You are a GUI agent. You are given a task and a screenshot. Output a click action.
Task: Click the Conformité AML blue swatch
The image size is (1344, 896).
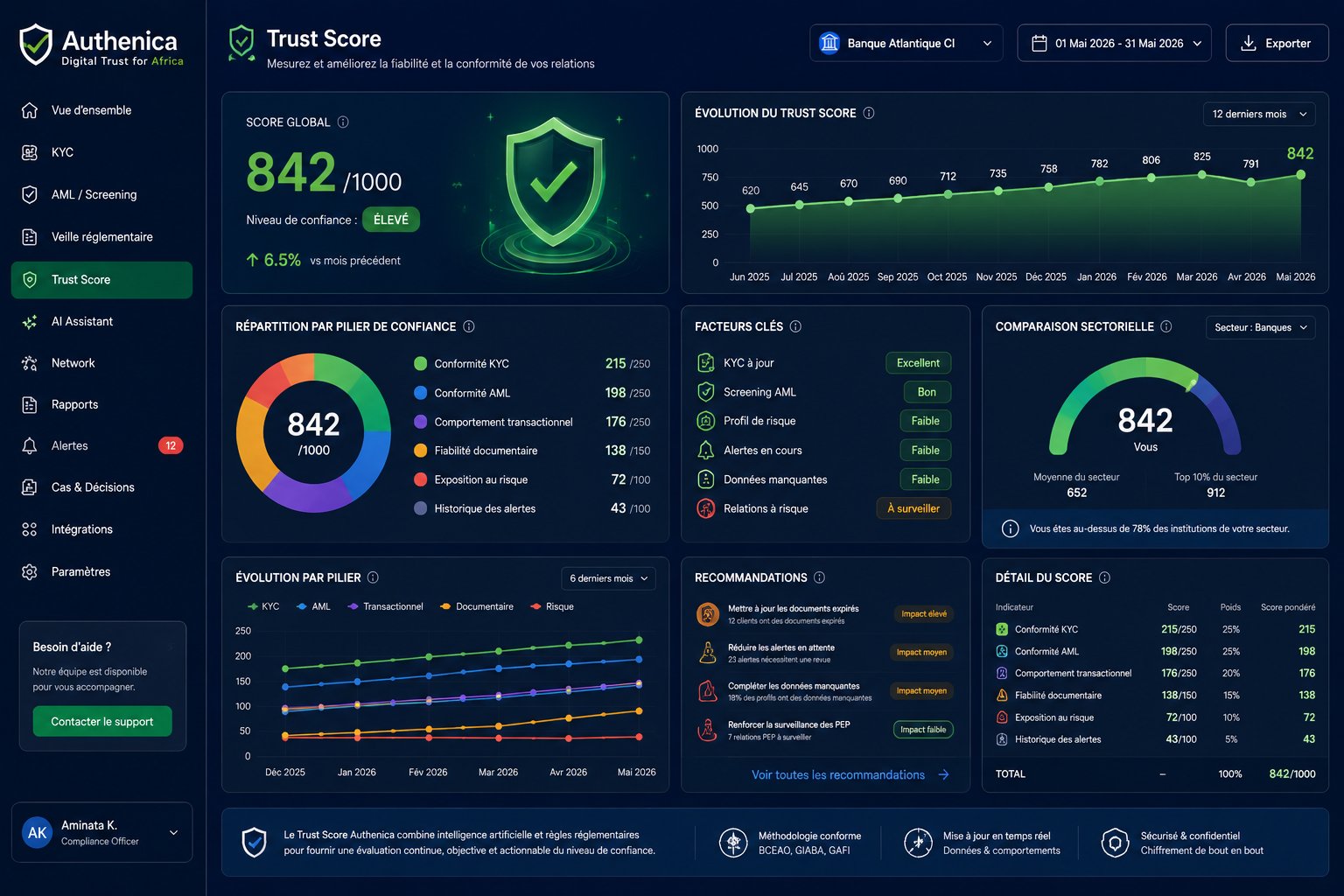pyautogui.click(x=420, y=393)
